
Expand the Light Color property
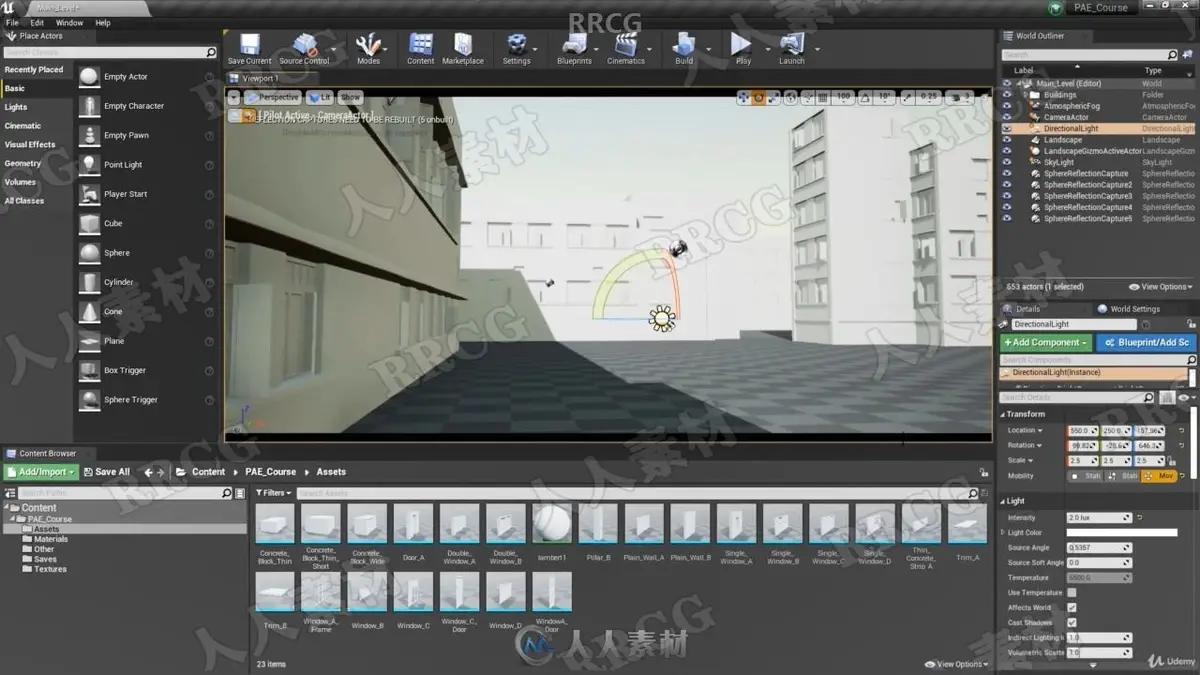(1003, 533)
